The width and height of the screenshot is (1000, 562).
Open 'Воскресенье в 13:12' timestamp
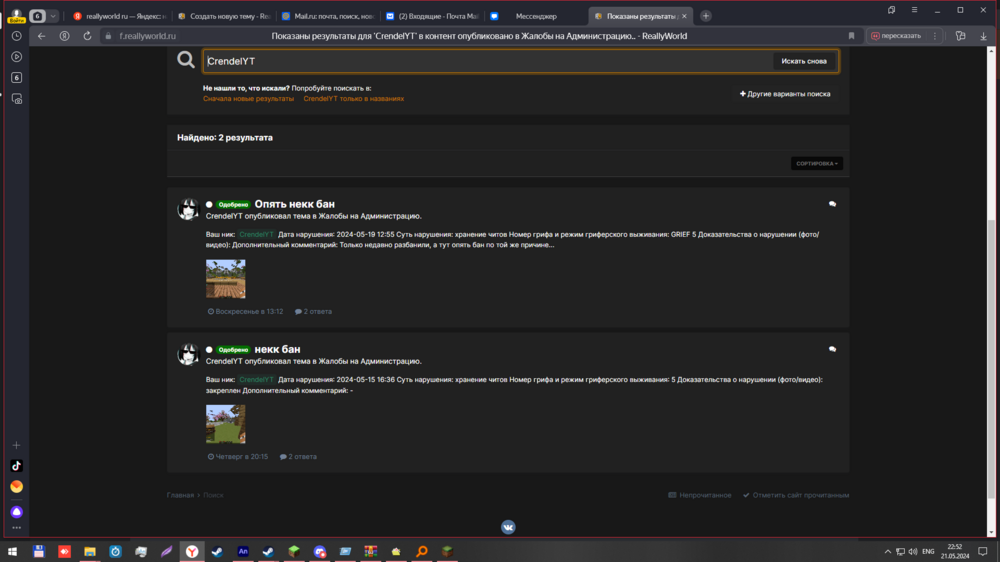tap(245, 311)
